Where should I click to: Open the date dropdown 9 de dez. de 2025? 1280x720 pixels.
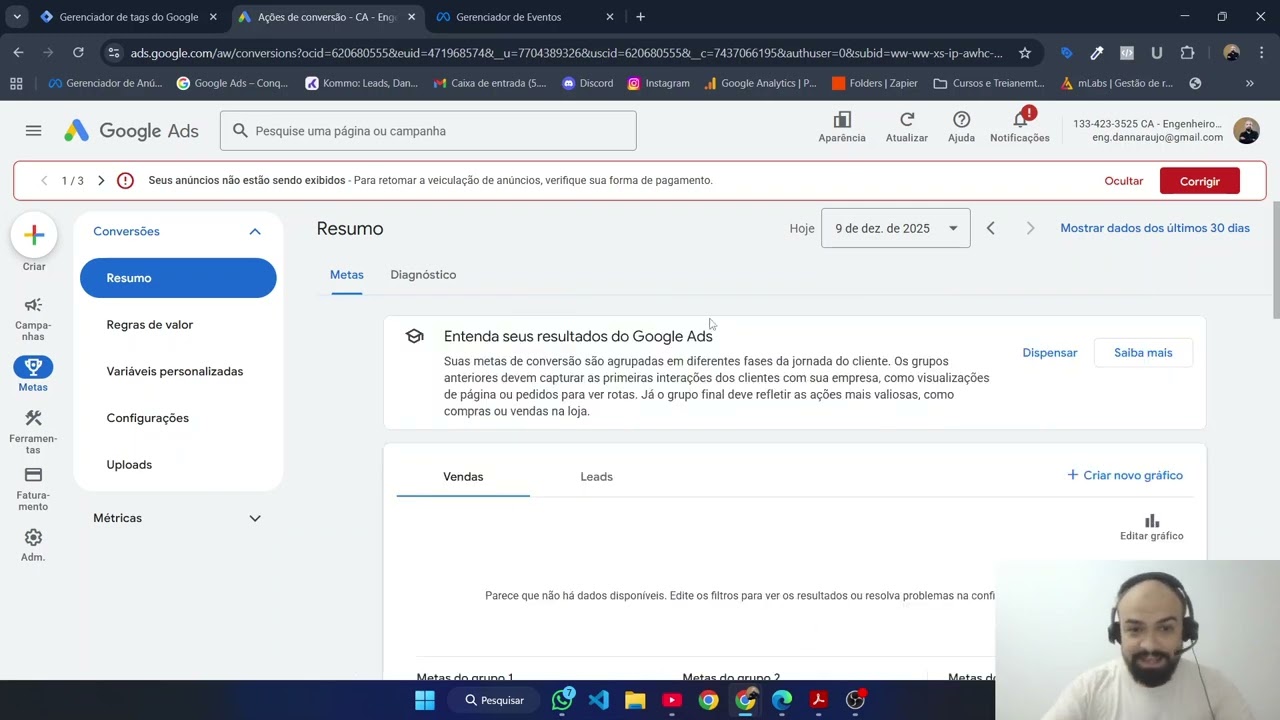click(x=895, y=228)
